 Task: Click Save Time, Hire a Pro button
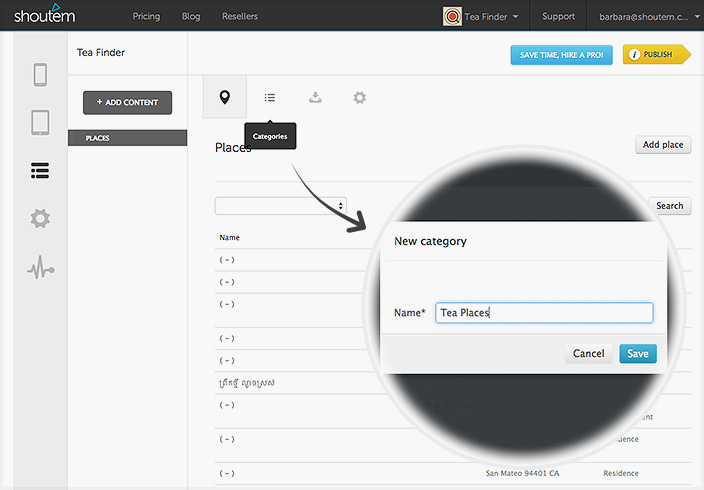click(561, 55)
